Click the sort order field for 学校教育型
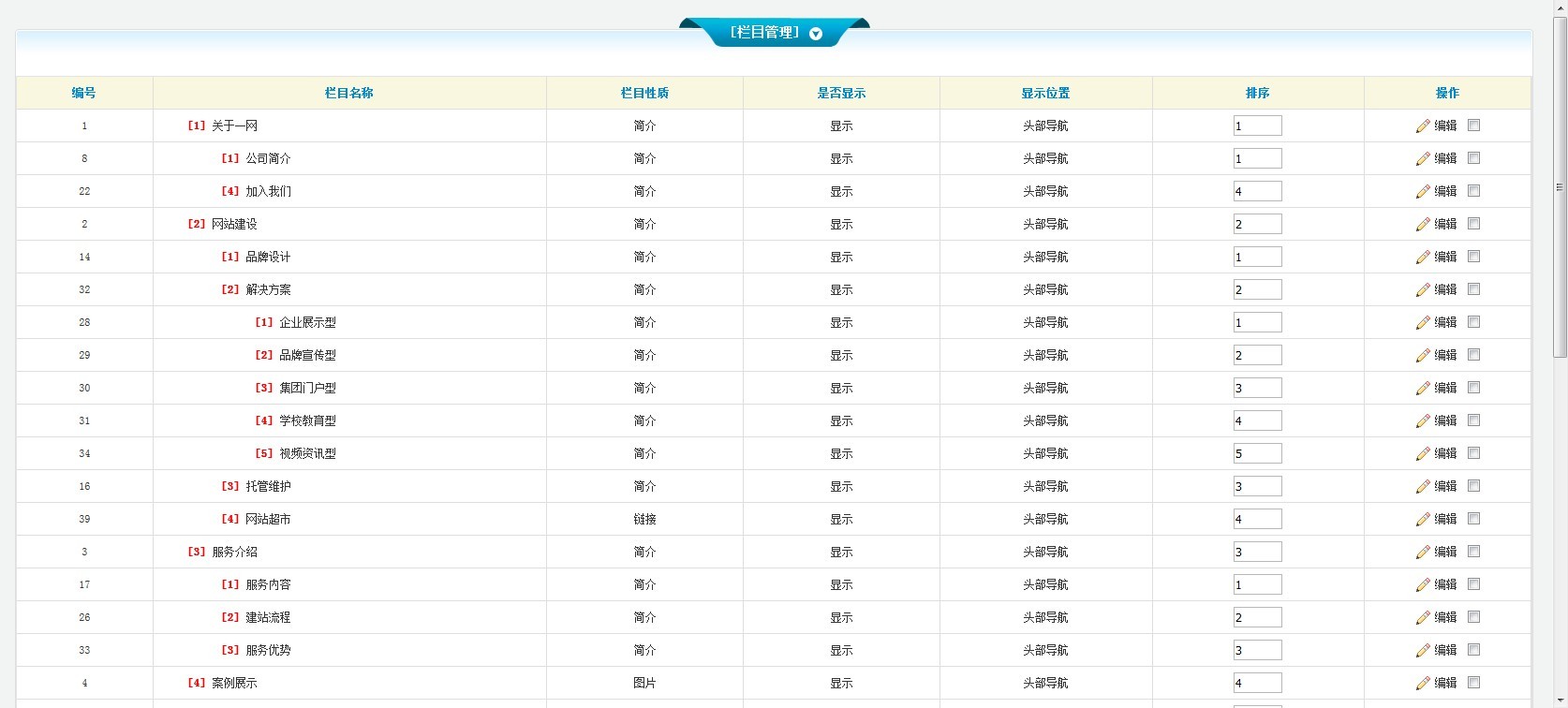This screenshot has width=1568, height=708. pos(1257,420)
